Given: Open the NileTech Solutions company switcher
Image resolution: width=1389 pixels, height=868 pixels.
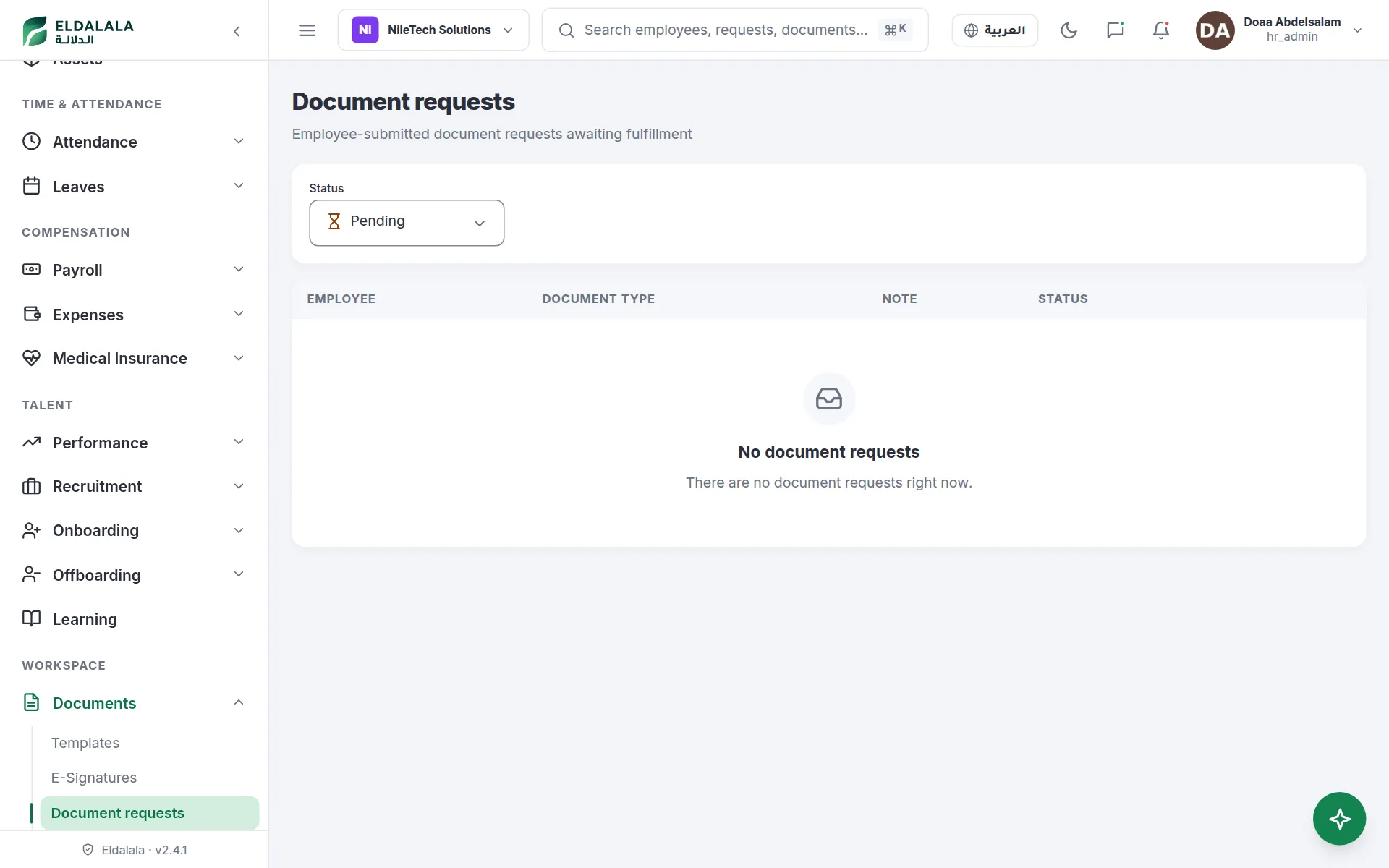Looking at the screenshot, I should [x=433, y=30].
